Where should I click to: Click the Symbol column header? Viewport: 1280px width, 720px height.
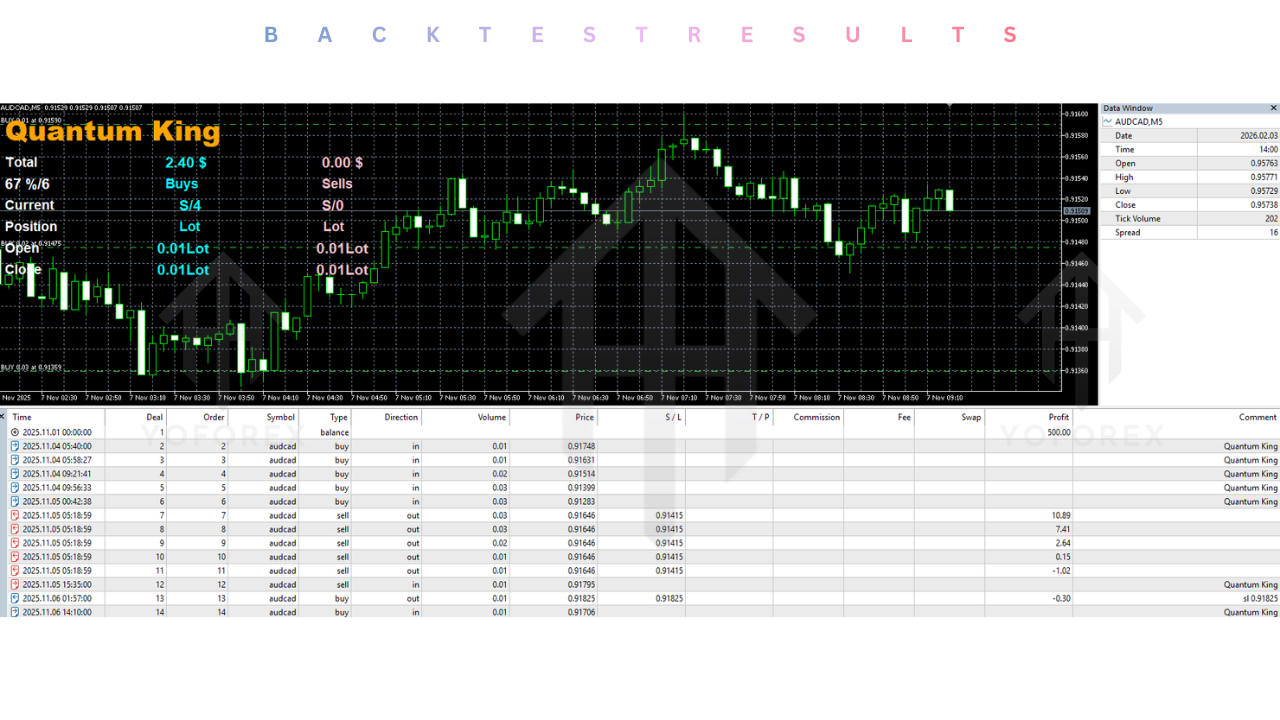(280, 417)
